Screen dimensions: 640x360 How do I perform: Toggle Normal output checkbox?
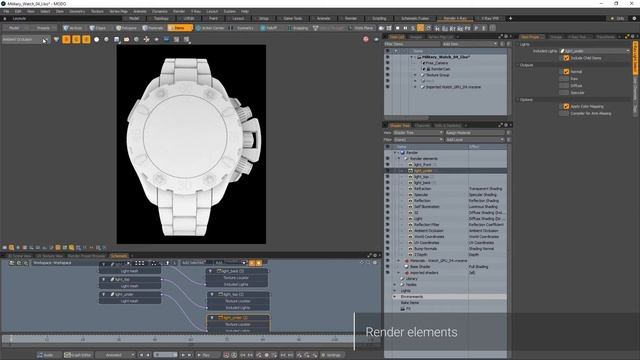pos(566,72)
